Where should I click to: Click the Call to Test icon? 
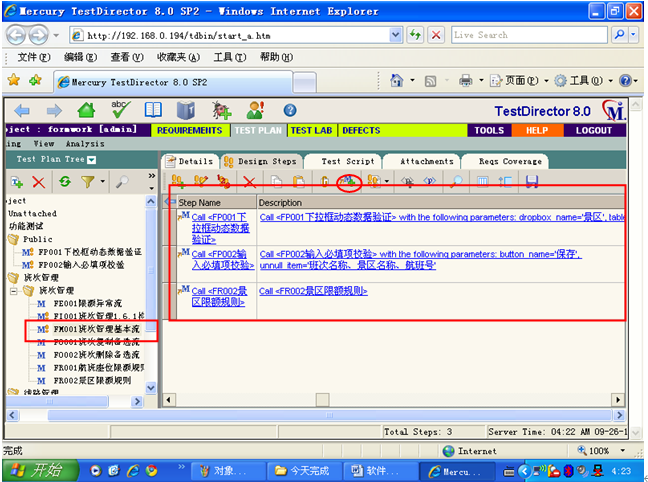click(x=349, y=181)
